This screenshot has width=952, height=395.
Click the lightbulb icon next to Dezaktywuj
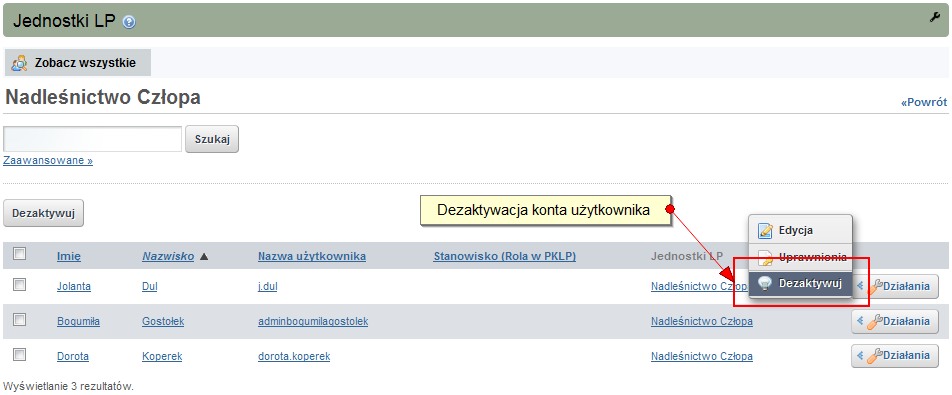tap(766, 283)
